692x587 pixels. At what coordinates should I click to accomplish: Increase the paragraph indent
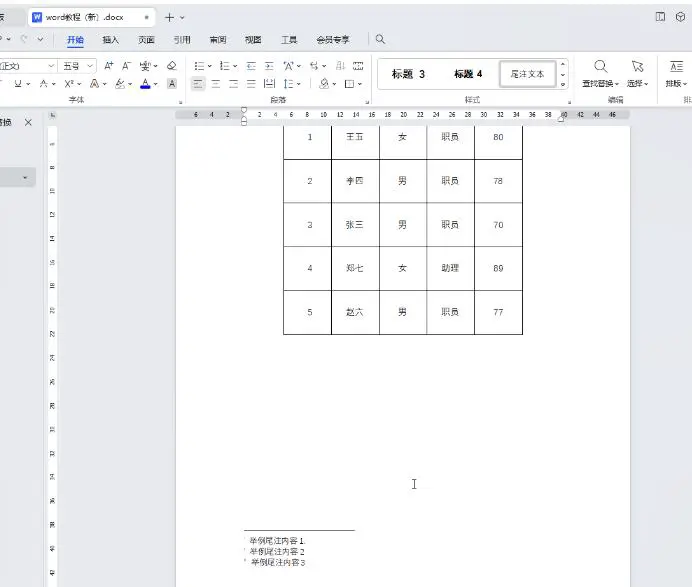click(269, 66)
